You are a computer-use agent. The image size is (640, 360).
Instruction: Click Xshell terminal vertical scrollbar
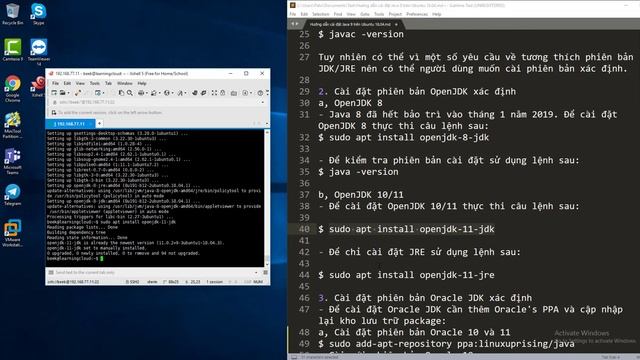(x=267, y=198)
